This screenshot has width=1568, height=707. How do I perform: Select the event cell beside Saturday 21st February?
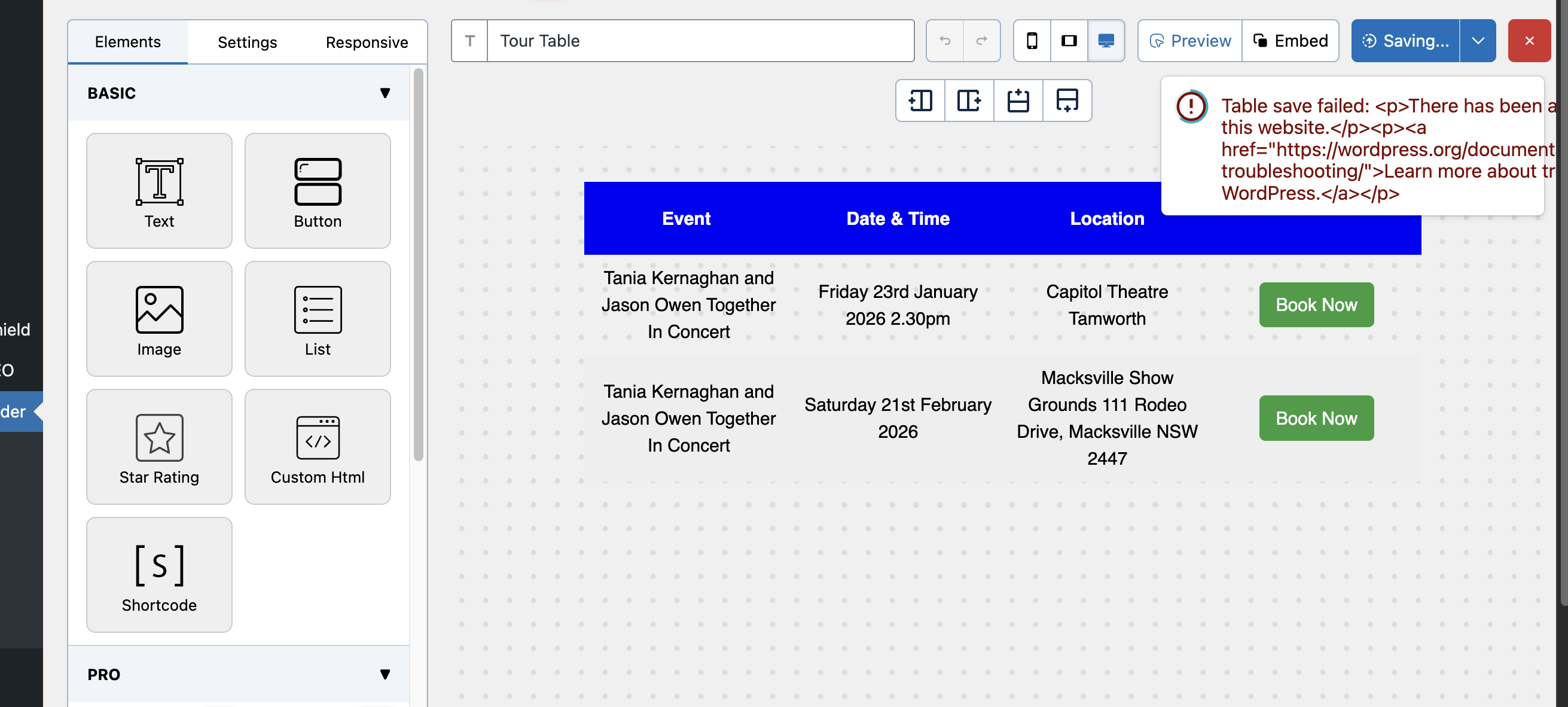(688, 418)
